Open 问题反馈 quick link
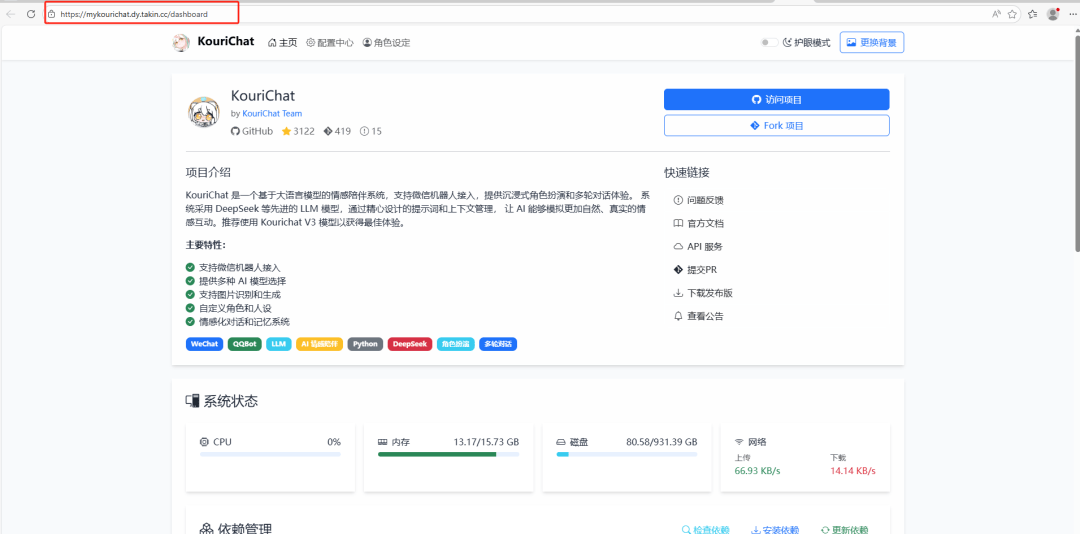This screenshot has height=534, width=1080. point(698,201)
